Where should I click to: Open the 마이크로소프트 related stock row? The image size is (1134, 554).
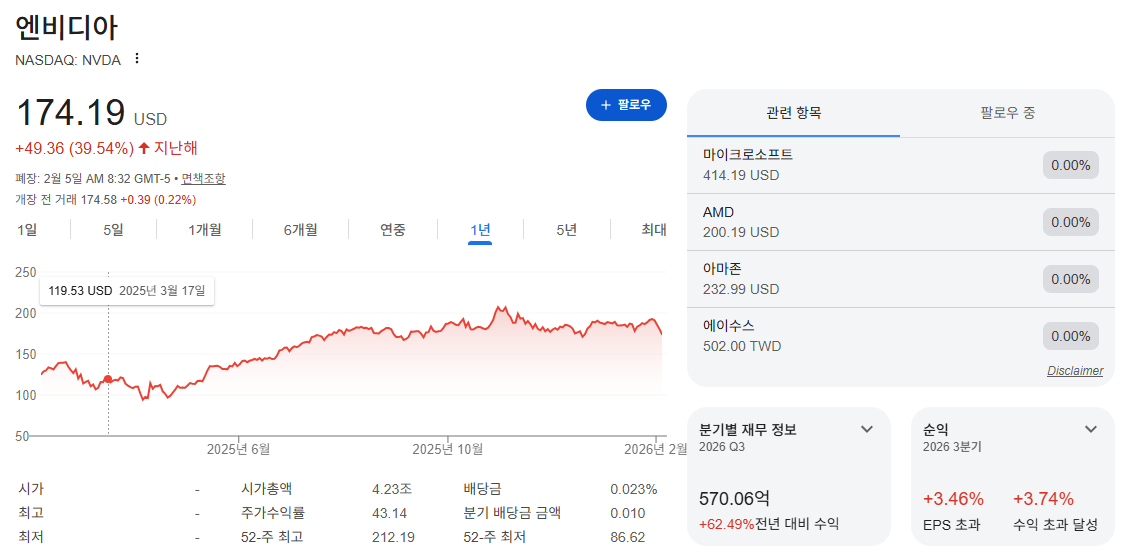pyautogui.click(x=900, y=165)
